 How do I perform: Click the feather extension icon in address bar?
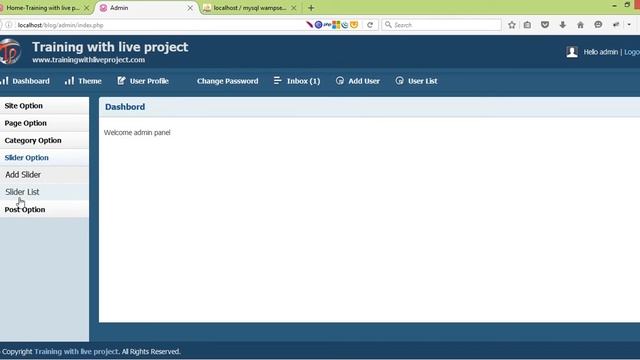pos(309,25)
